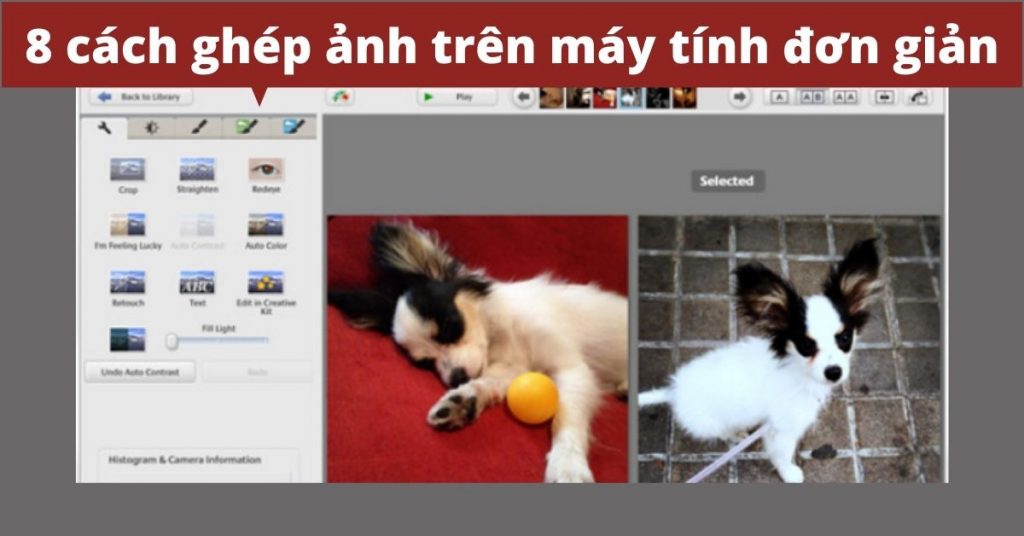The image size is (1024, 536).
Task: Apply I'm Feeling Lucky fix
Action: pos(128,231)
